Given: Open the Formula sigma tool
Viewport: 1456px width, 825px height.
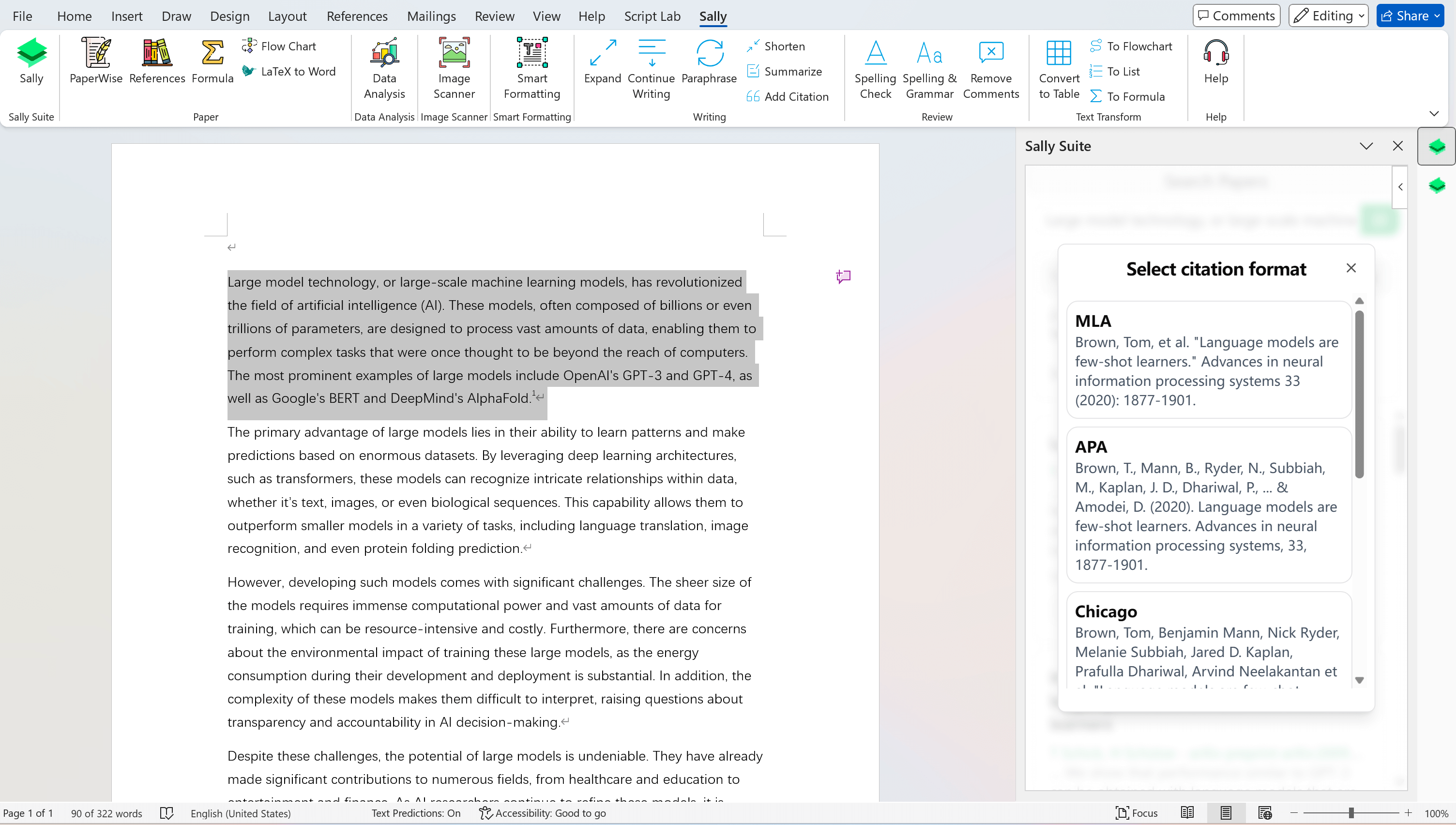Looking at the screenshot, I should click(x=212, y=61).
